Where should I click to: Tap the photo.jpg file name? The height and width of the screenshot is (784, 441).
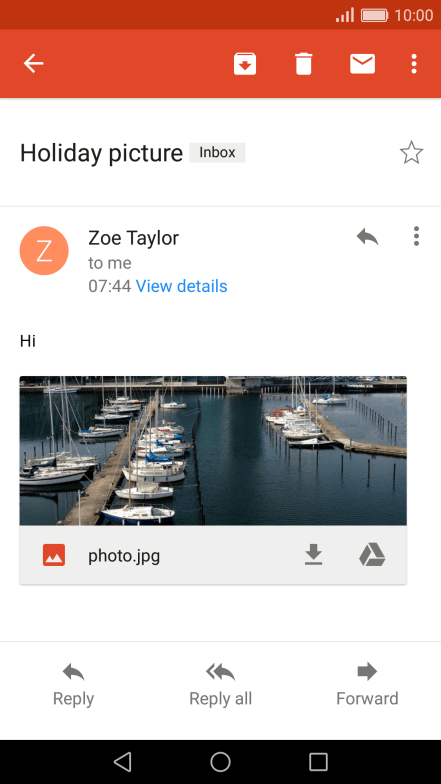tap(124, 556)
